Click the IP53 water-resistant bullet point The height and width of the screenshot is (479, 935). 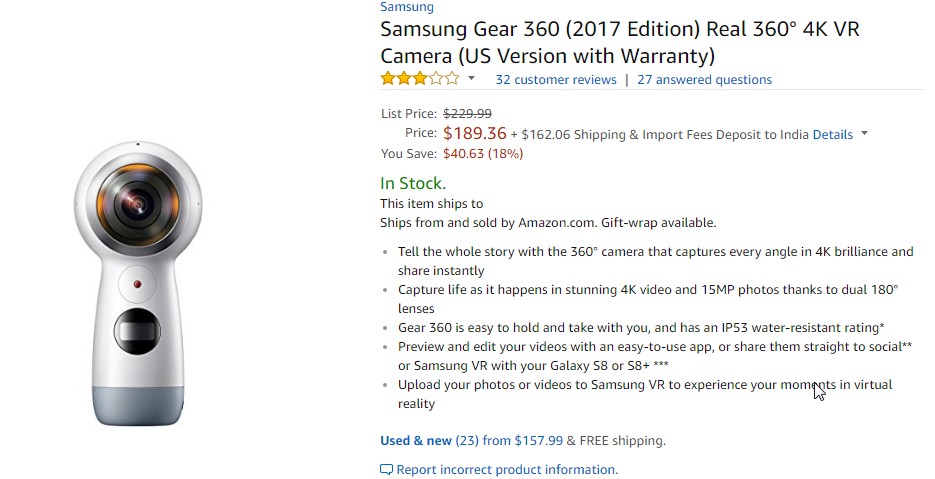point(641,327)
